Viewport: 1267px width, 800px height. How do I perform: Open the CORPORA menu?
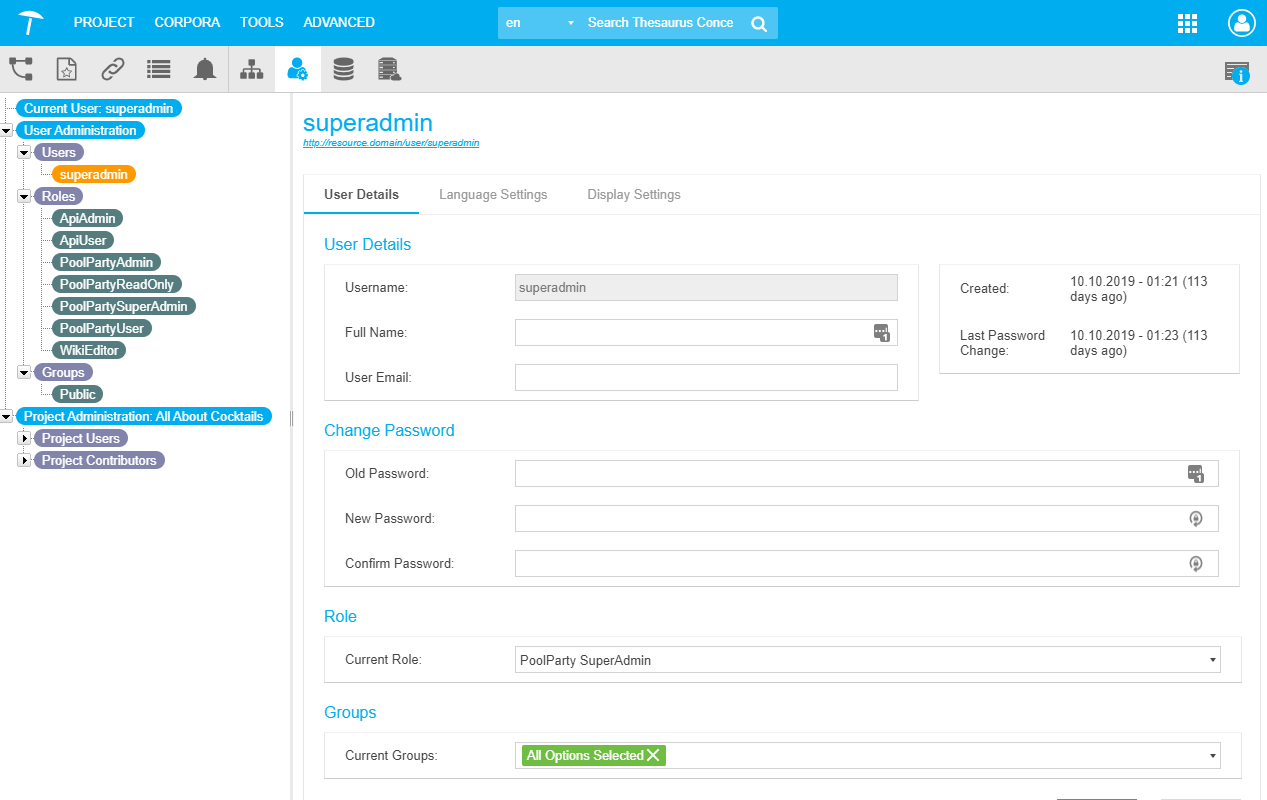pyautogui.click(x=188, y=22)
